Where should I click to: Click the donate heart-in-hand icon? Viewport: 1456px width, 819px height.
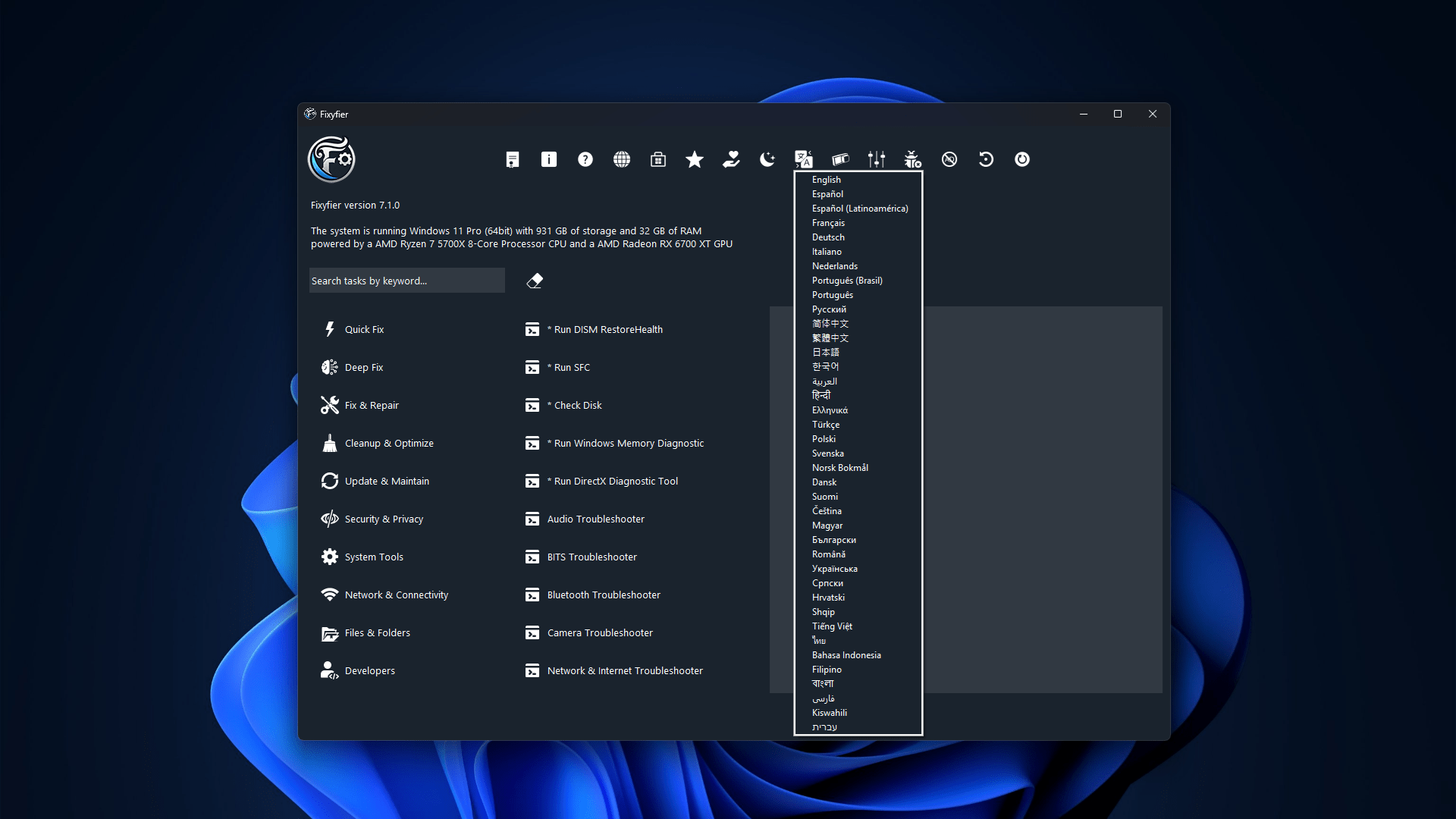730,159
